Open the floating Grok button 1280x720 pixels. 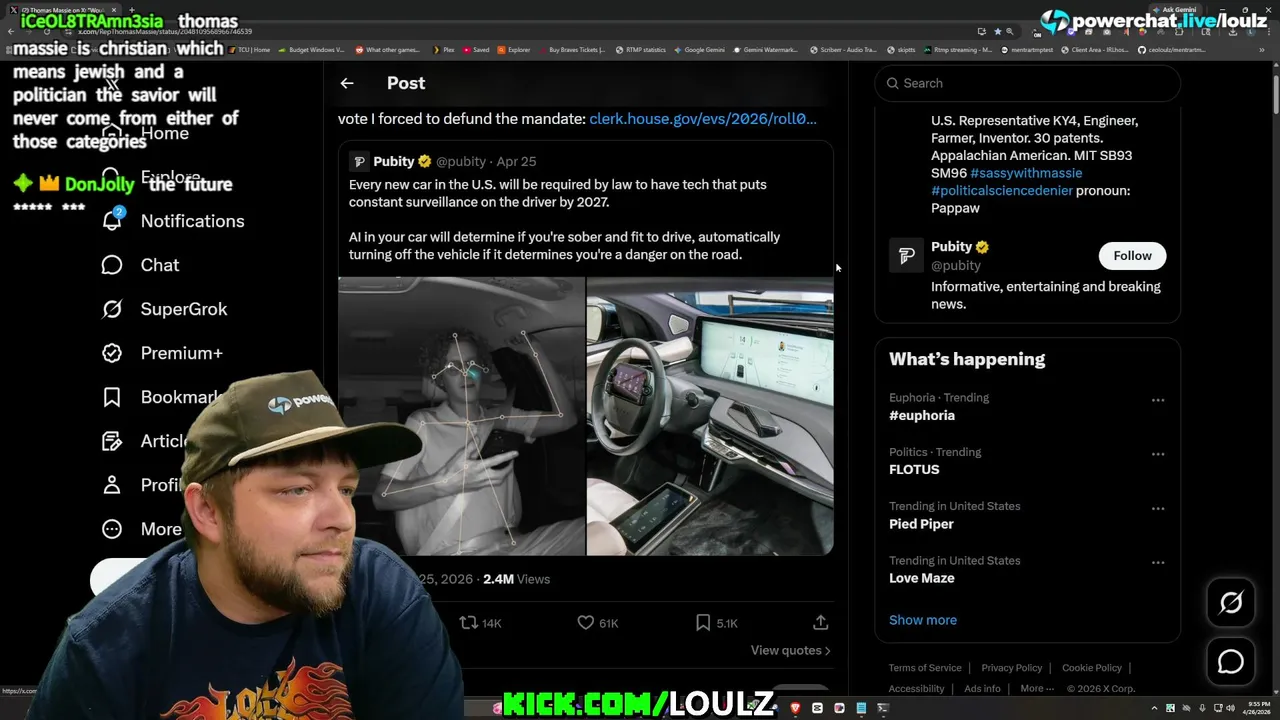point(1231,602)
